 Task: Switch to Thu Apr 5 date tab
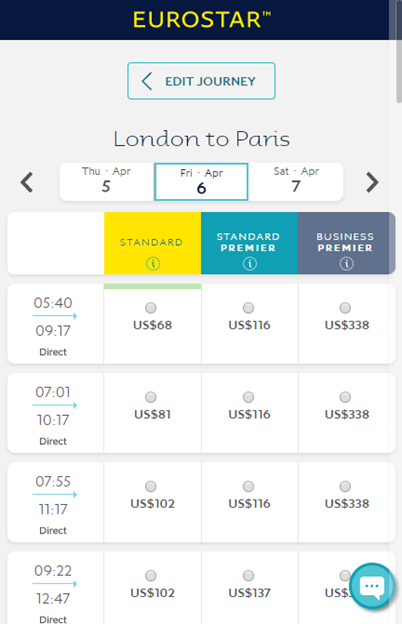pos(107,181)
